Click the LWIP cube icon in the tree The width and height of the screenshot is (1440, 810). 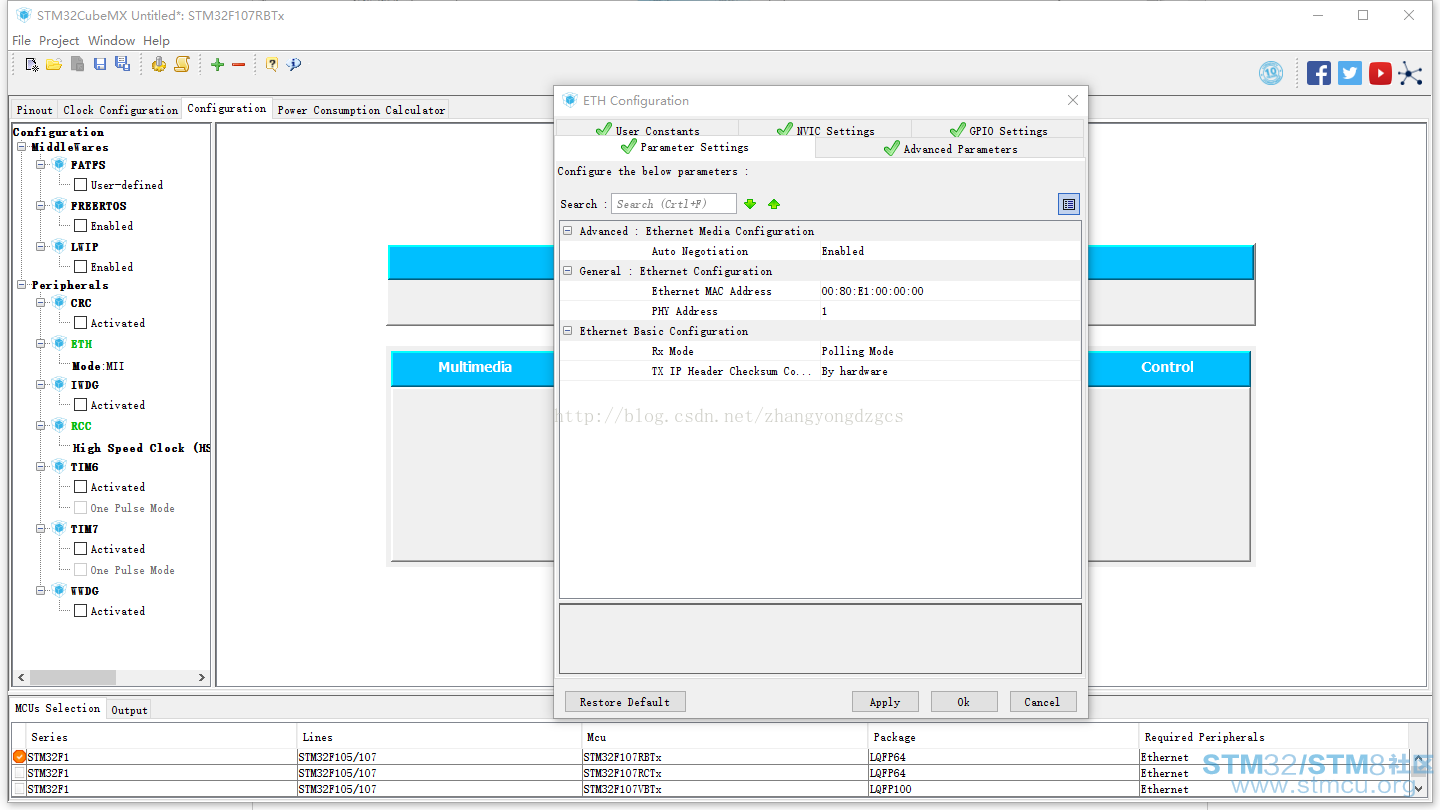59,246
